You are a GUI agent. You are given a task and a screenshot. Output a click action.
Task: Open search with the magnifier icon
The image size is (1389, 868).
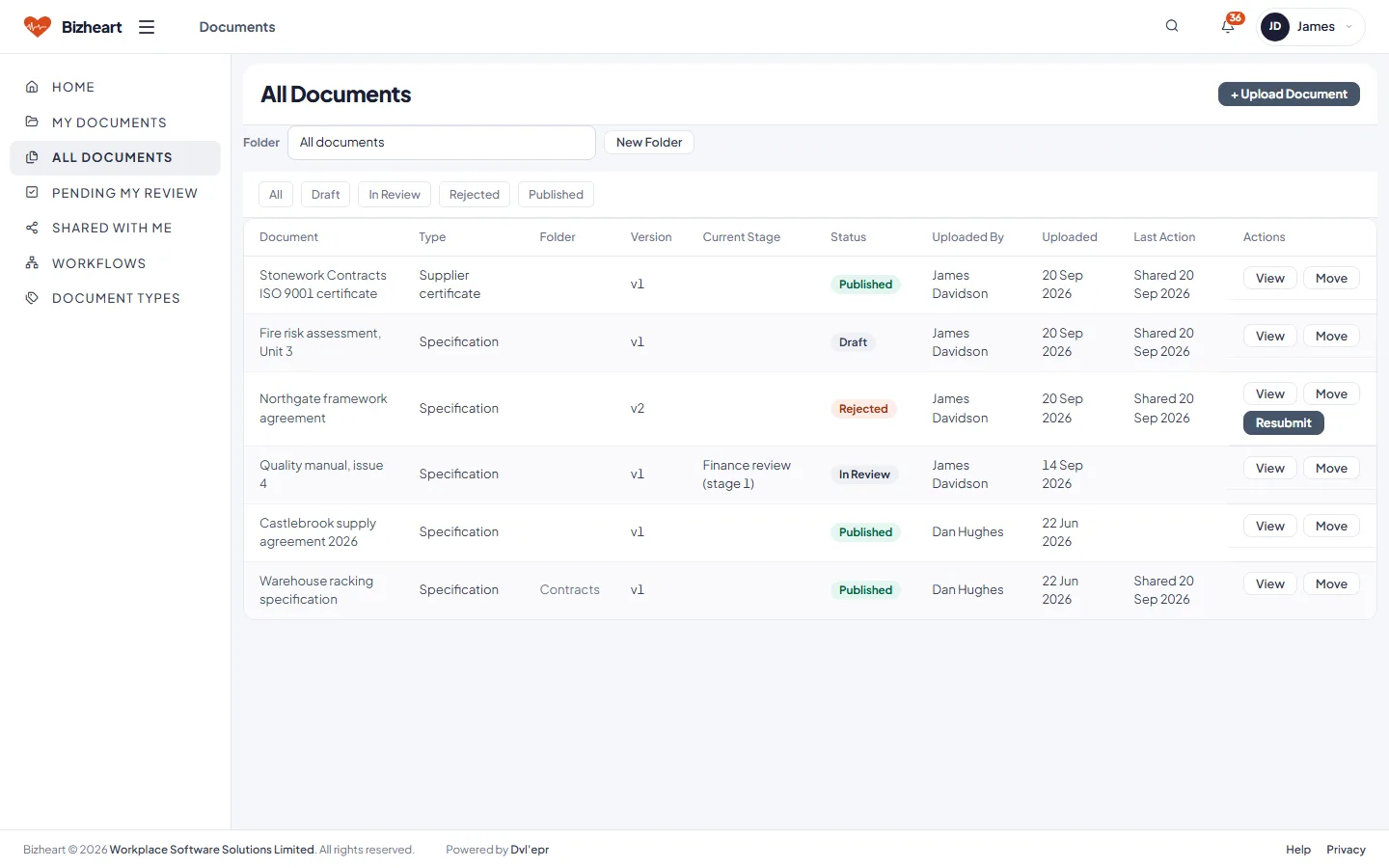(1172, 26)
